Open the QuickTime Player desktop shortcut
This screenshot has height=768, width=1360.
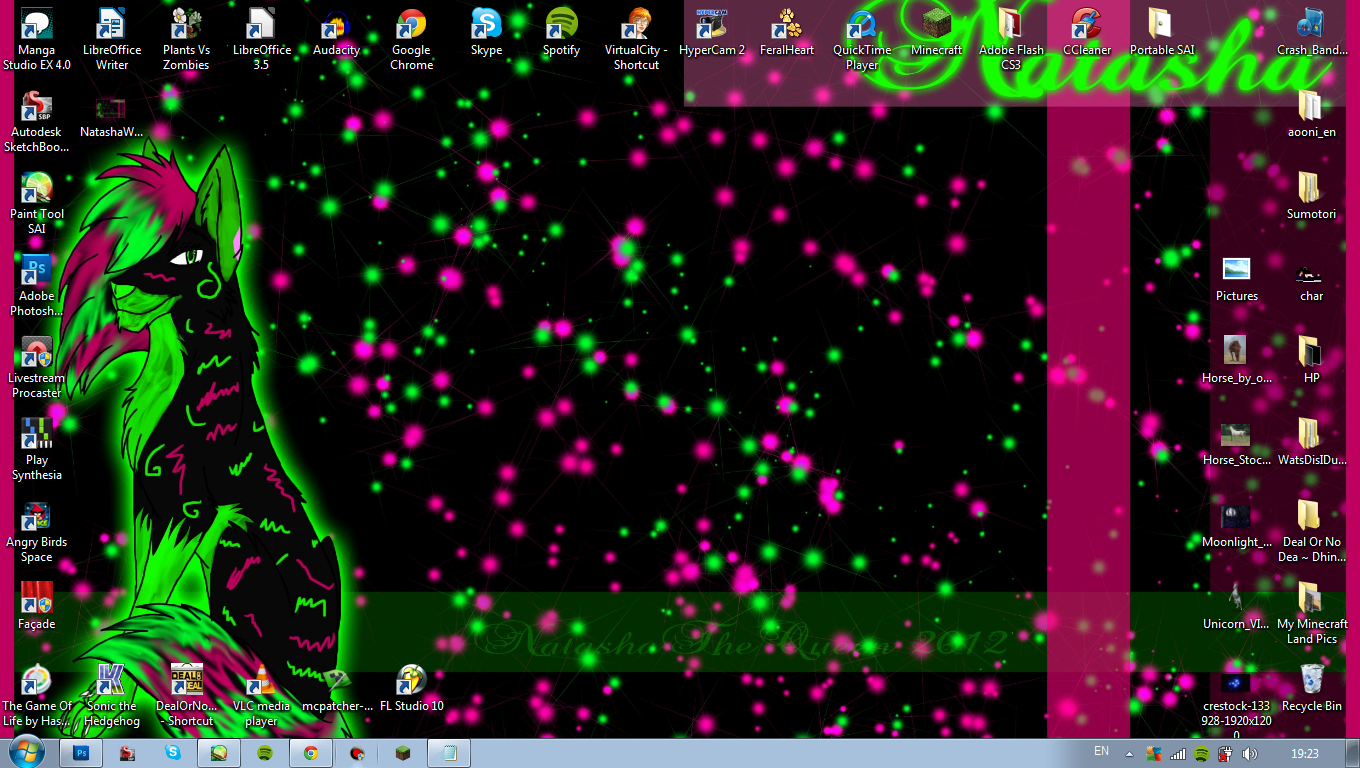coord(861,27)
